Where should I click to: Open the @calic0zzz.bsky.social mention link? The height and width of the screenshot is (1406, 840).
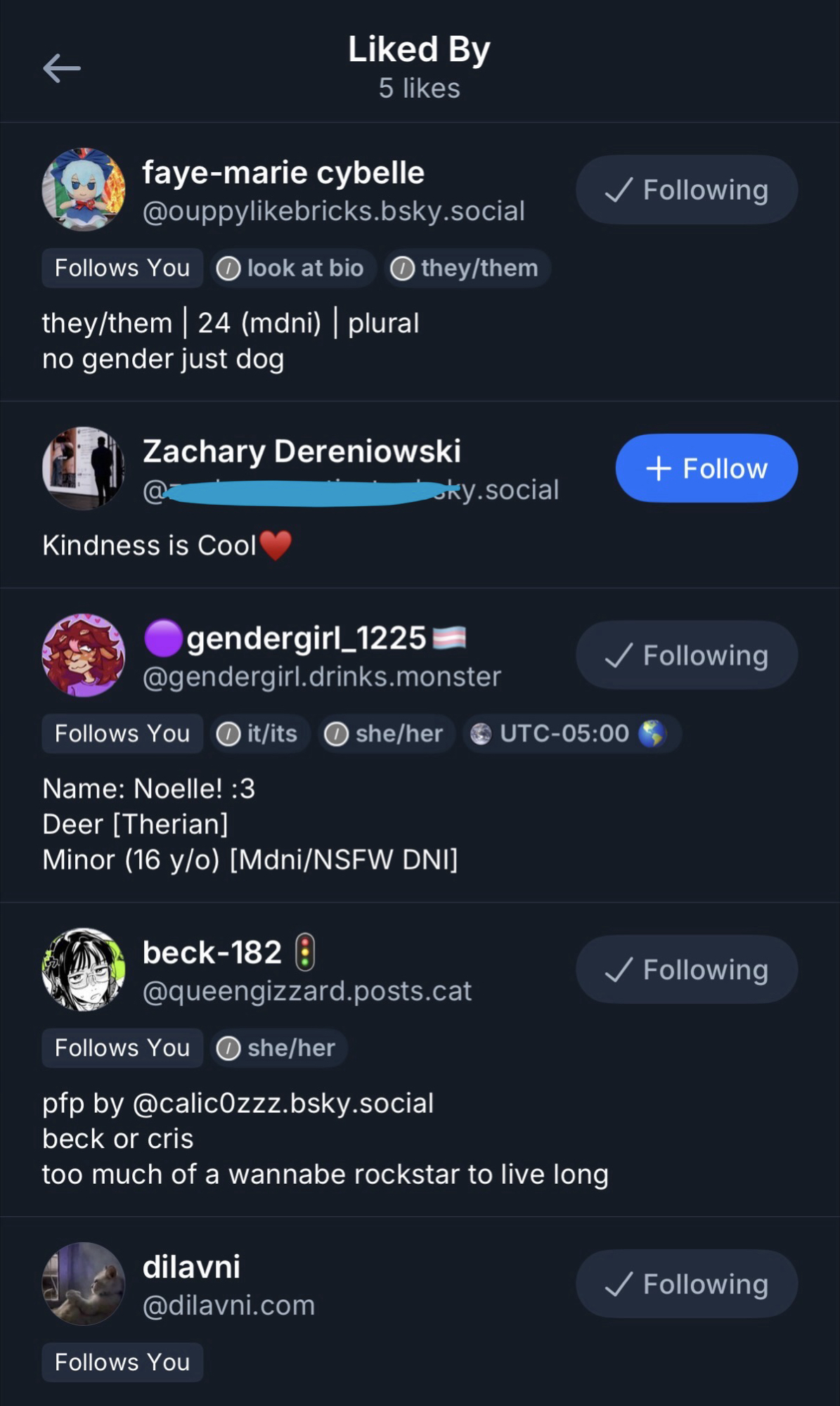point(283,1103)
